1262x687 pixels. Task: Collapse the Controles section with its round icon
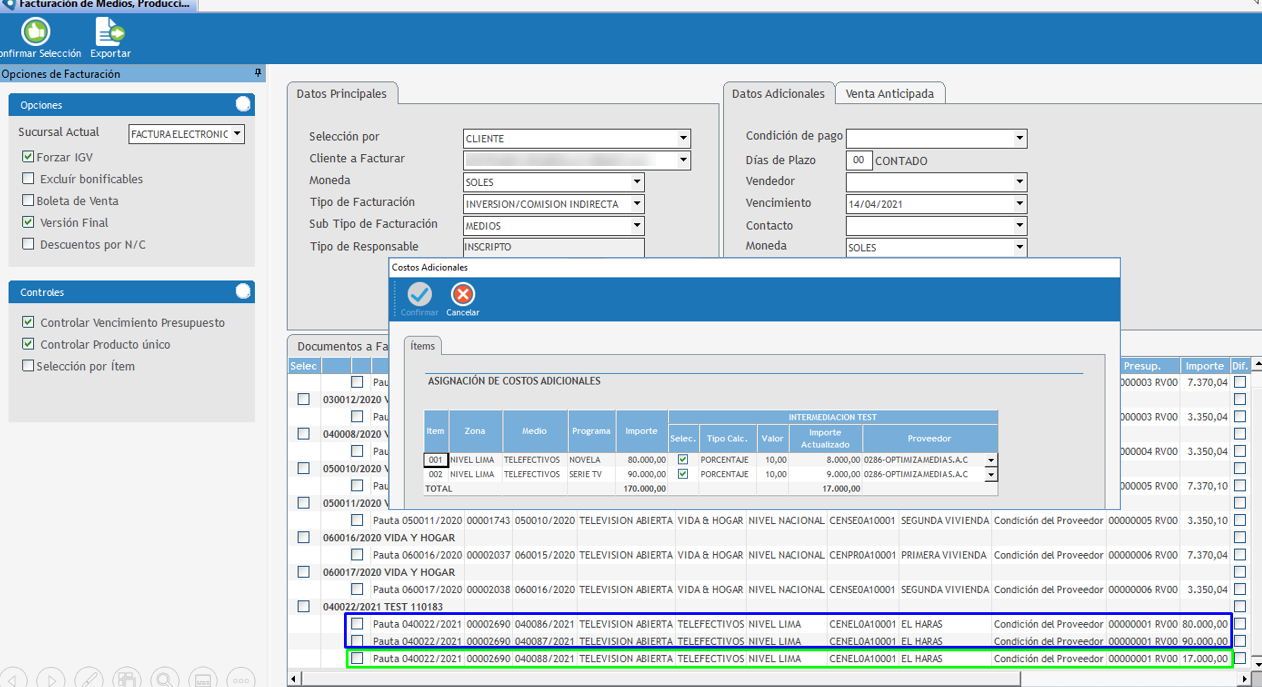[x=243, y=292]
